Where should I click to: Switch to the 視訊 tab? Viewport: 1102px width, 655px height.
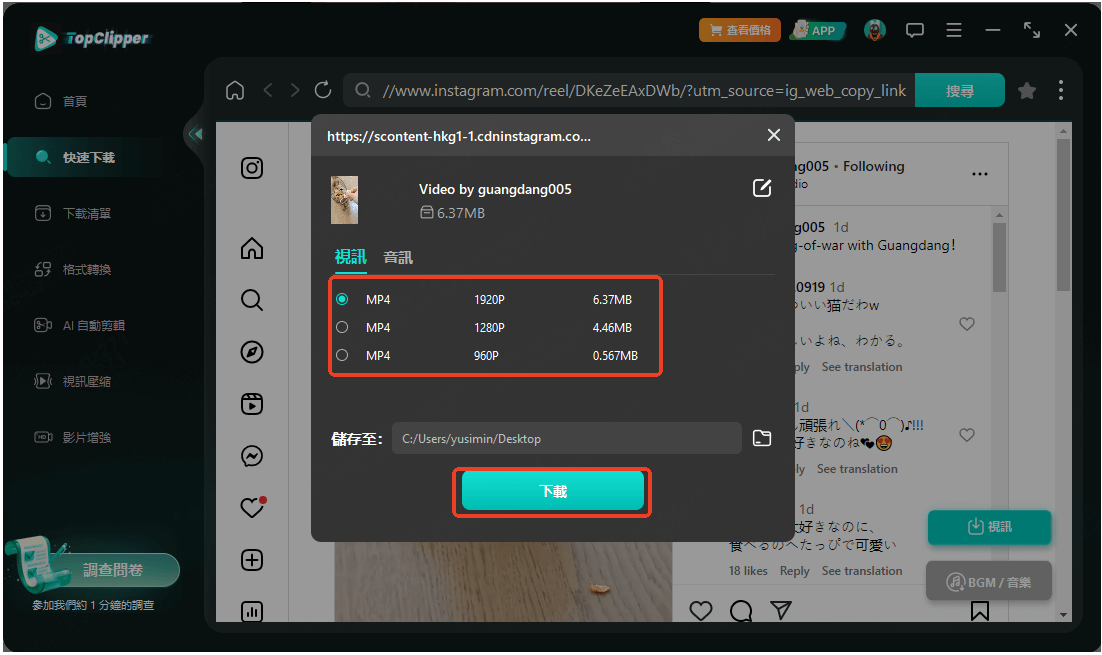click(350, 257)
